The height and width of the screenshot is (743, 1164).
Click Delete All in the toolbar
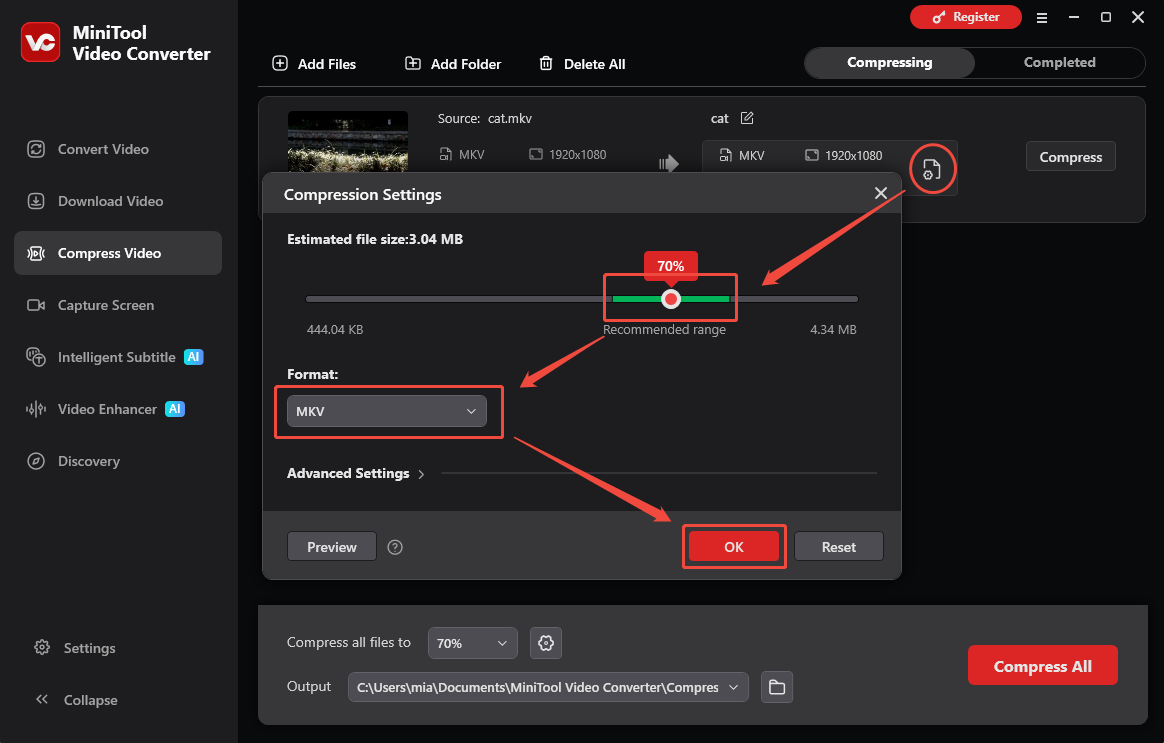tap(582, 64)
